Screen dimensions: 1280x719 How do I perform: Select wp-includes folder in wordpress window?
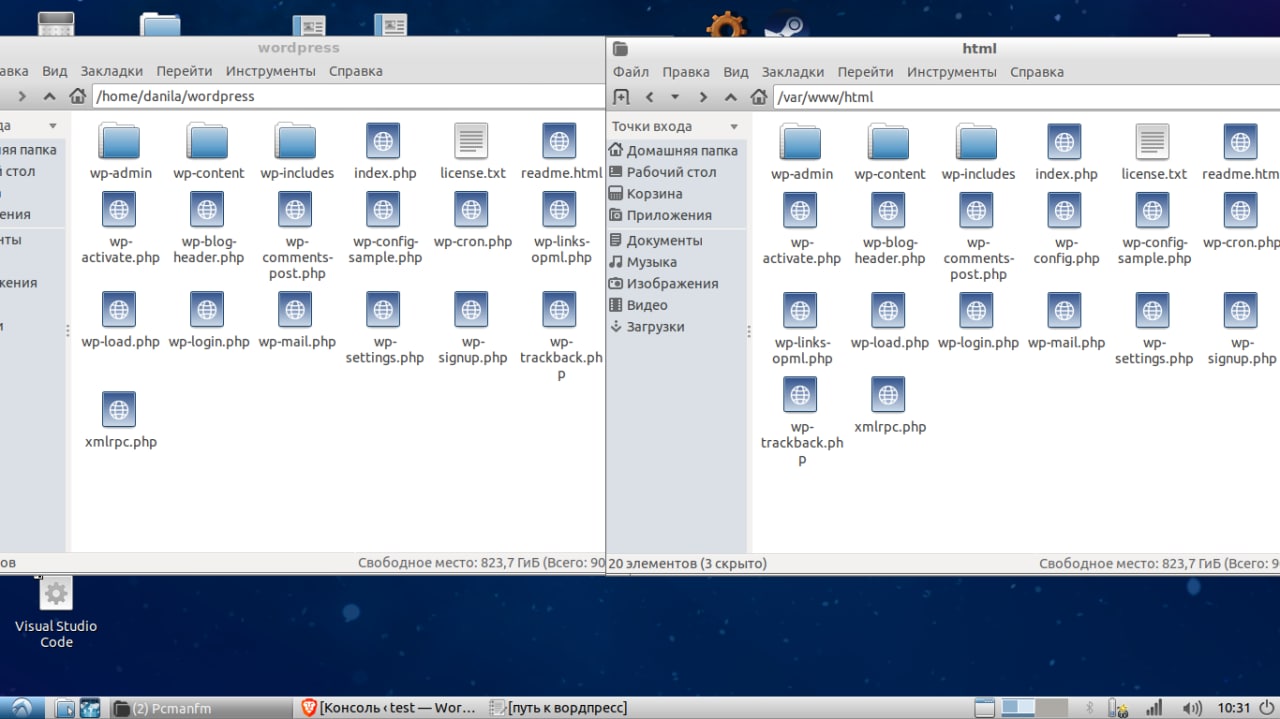pyautogui.click(x=296, y=151)
